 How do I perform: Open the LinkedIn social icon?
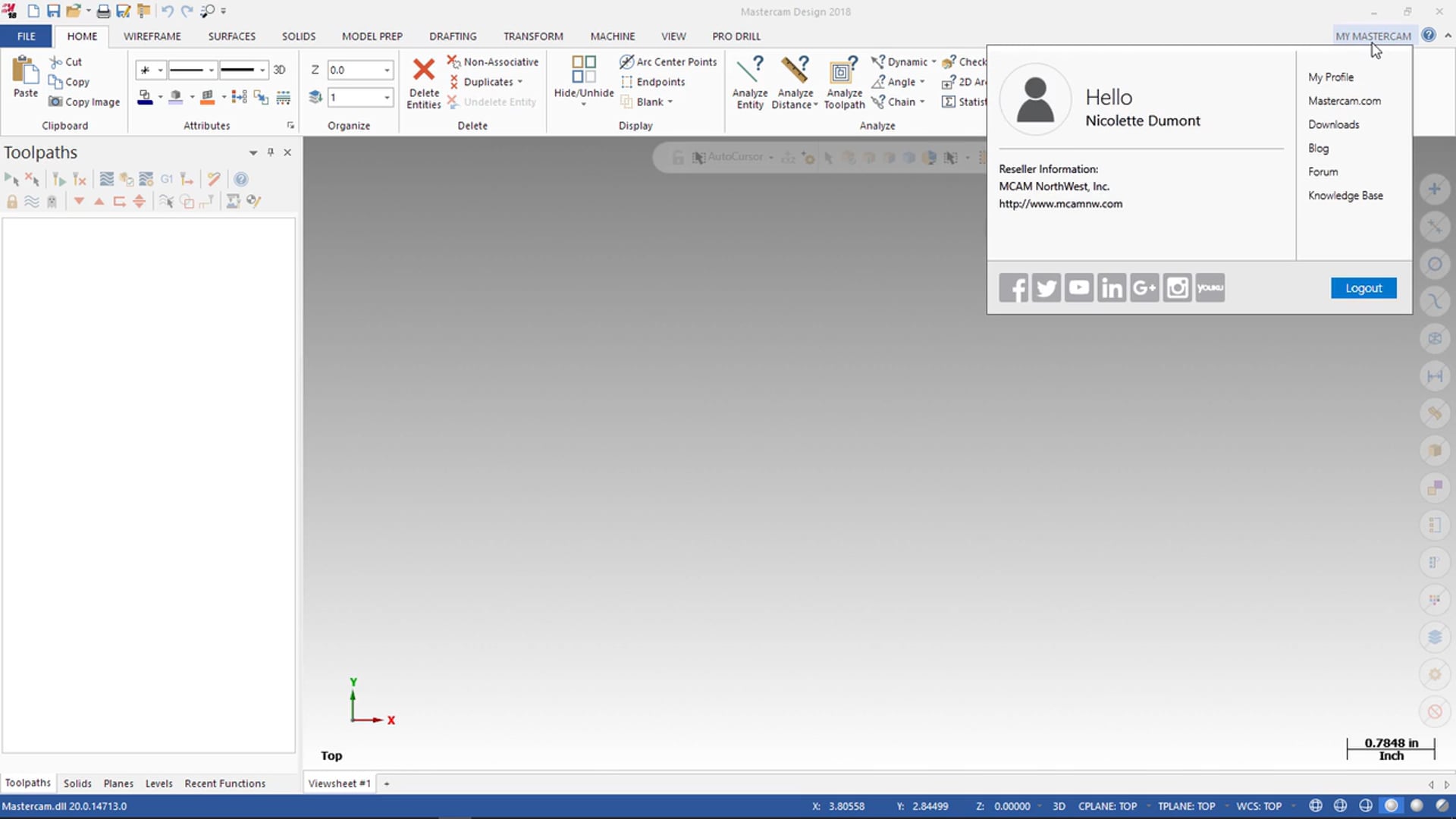(x=1112, y=288)
